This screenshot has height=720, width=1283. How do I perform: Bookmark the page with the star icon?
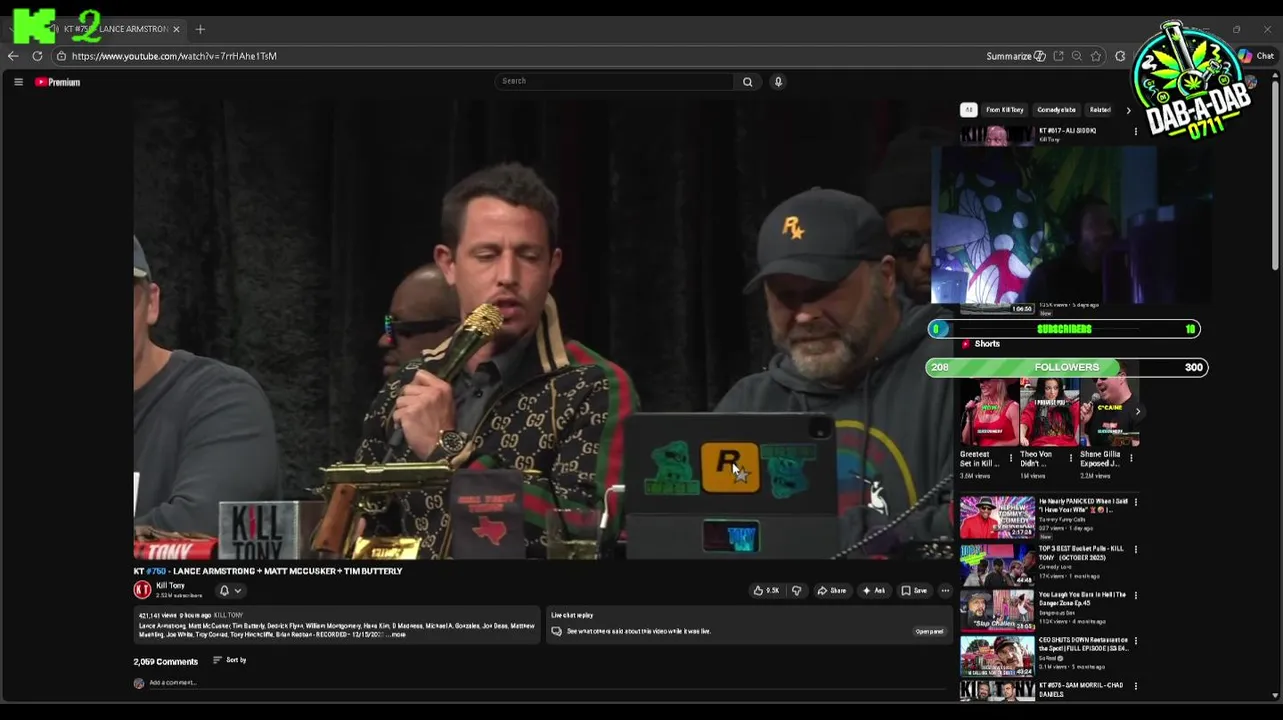[1096, 56]
